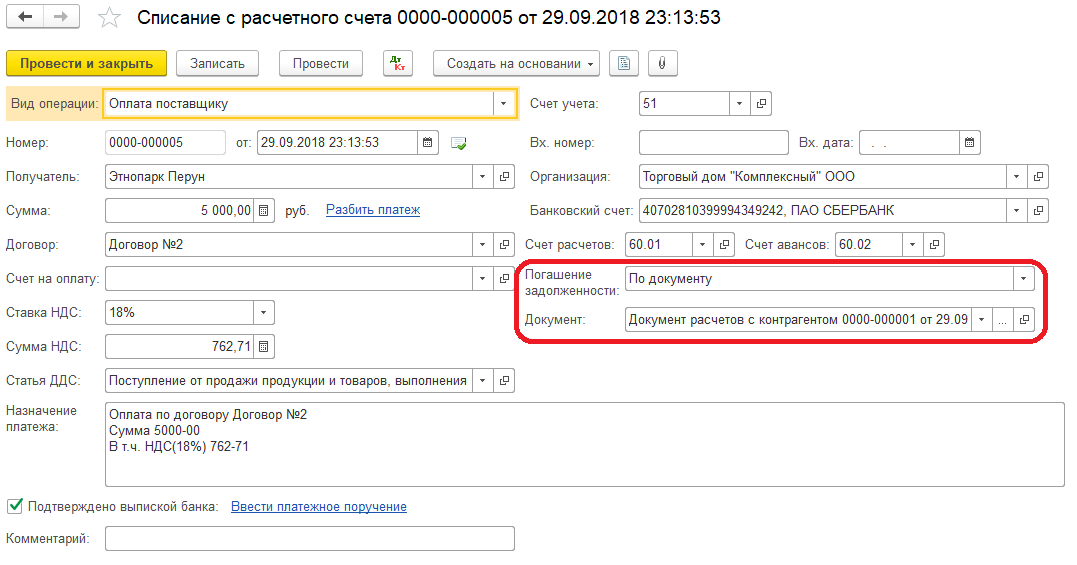1077x565 pixels.
Task: Open Счет на оплату item form icon
Action: click(x=504, y=279)
